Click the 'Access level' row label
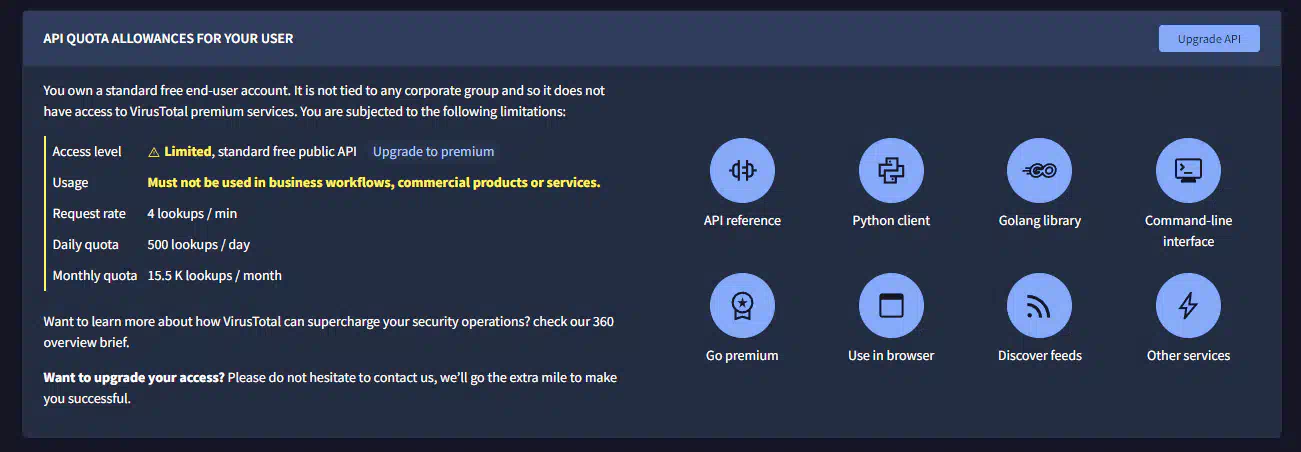The image size is (1301, 452). tap(87, 152)
